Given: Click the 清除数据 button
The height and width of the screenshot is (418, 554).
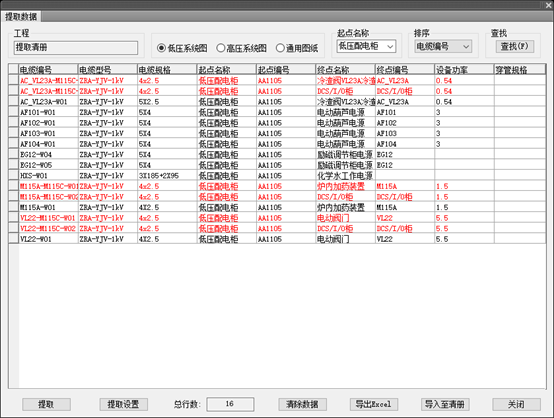Looking at the screenshot, I should [302, 404].
